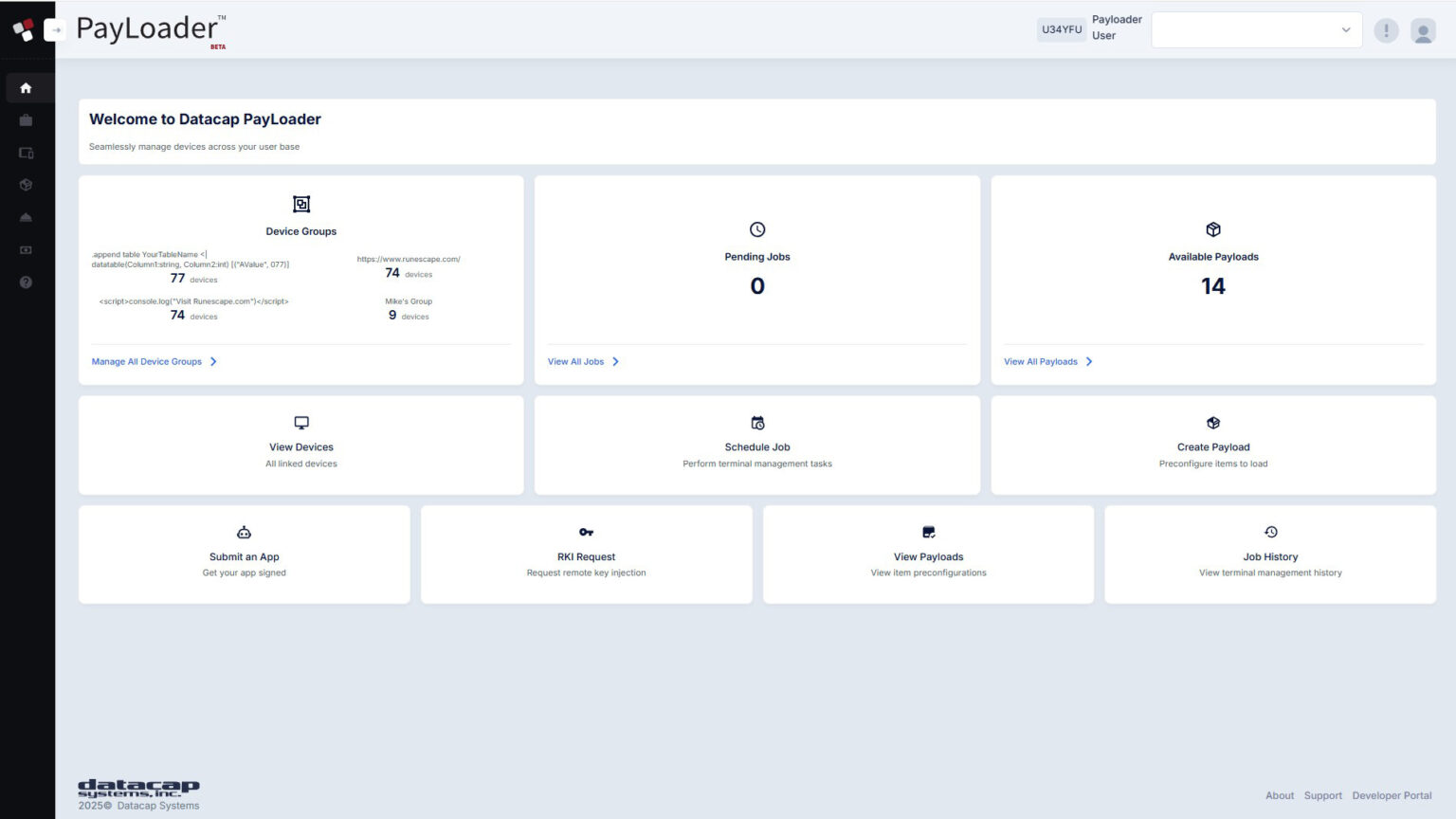Click the Create Payload box icon
The width and height of the screenshot is (1456, 819).
[x=1213, y=423]
